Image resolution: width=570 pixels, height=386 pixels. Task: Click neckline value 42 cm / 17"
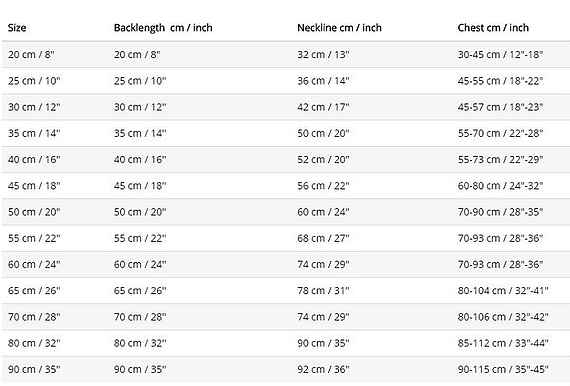(323, 107)
